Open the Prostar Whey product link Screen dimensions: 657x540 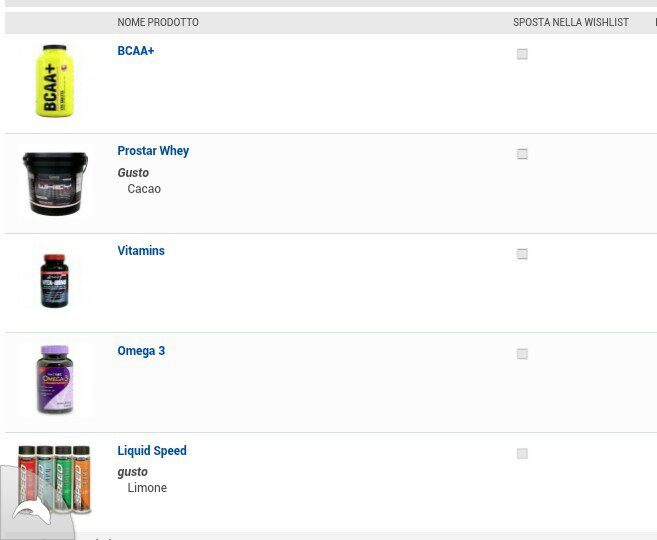click(153, 151)
